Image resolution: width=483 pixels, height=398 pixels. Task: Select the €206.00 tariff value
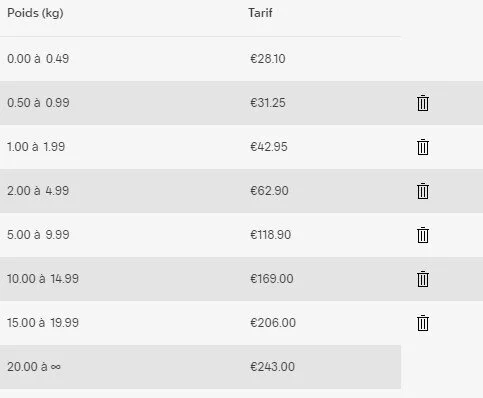[x=273, y=323]
